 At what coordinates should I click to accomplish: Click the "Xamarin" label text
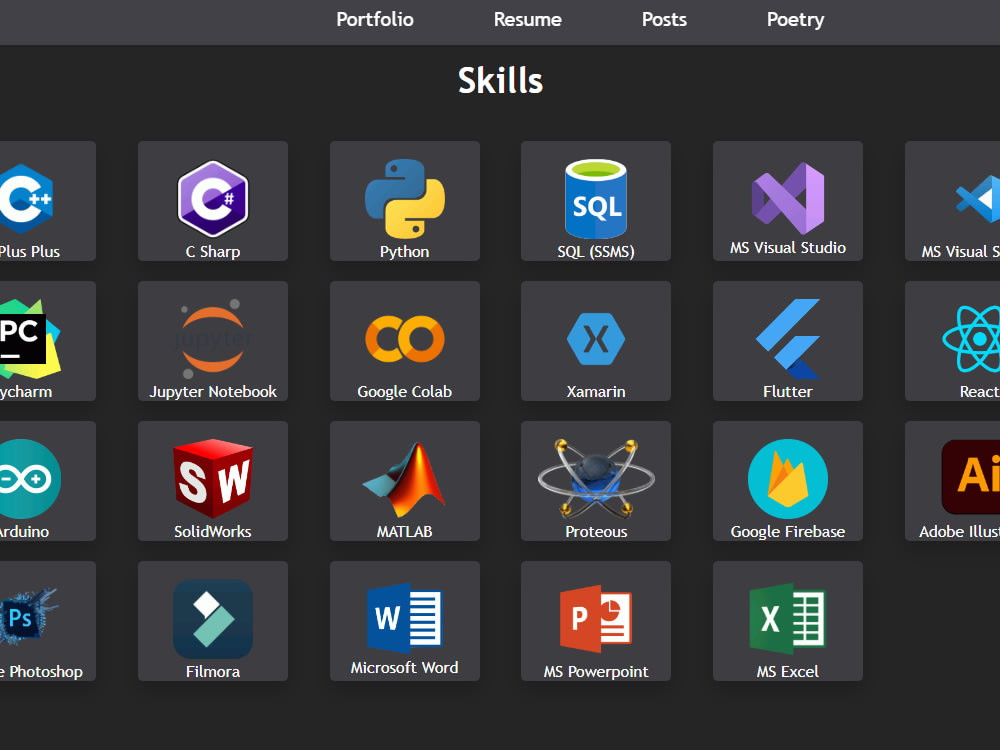[596, 392]
